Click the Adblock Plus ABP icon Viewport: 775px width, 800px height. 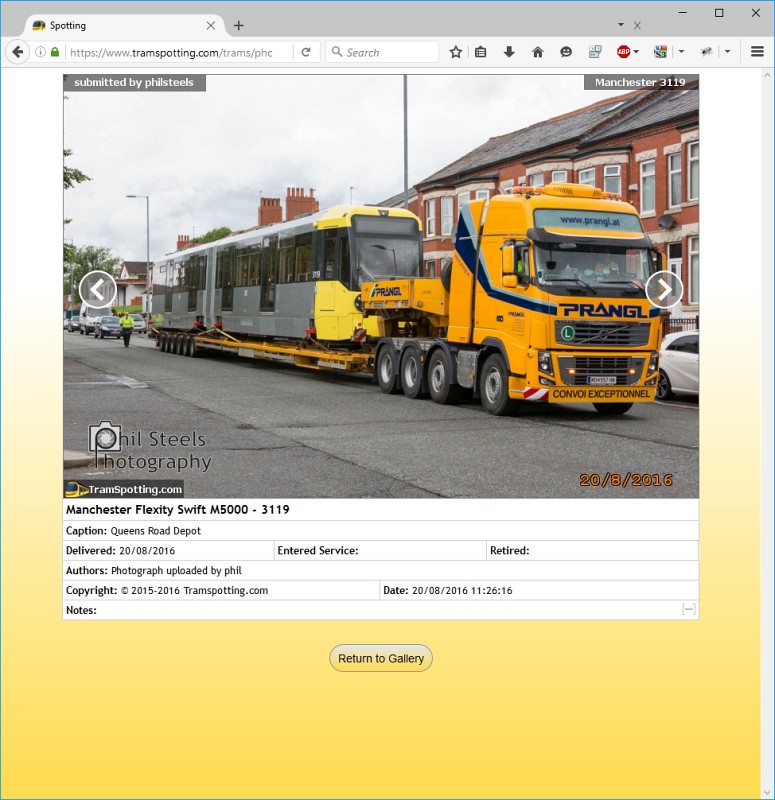623,52
